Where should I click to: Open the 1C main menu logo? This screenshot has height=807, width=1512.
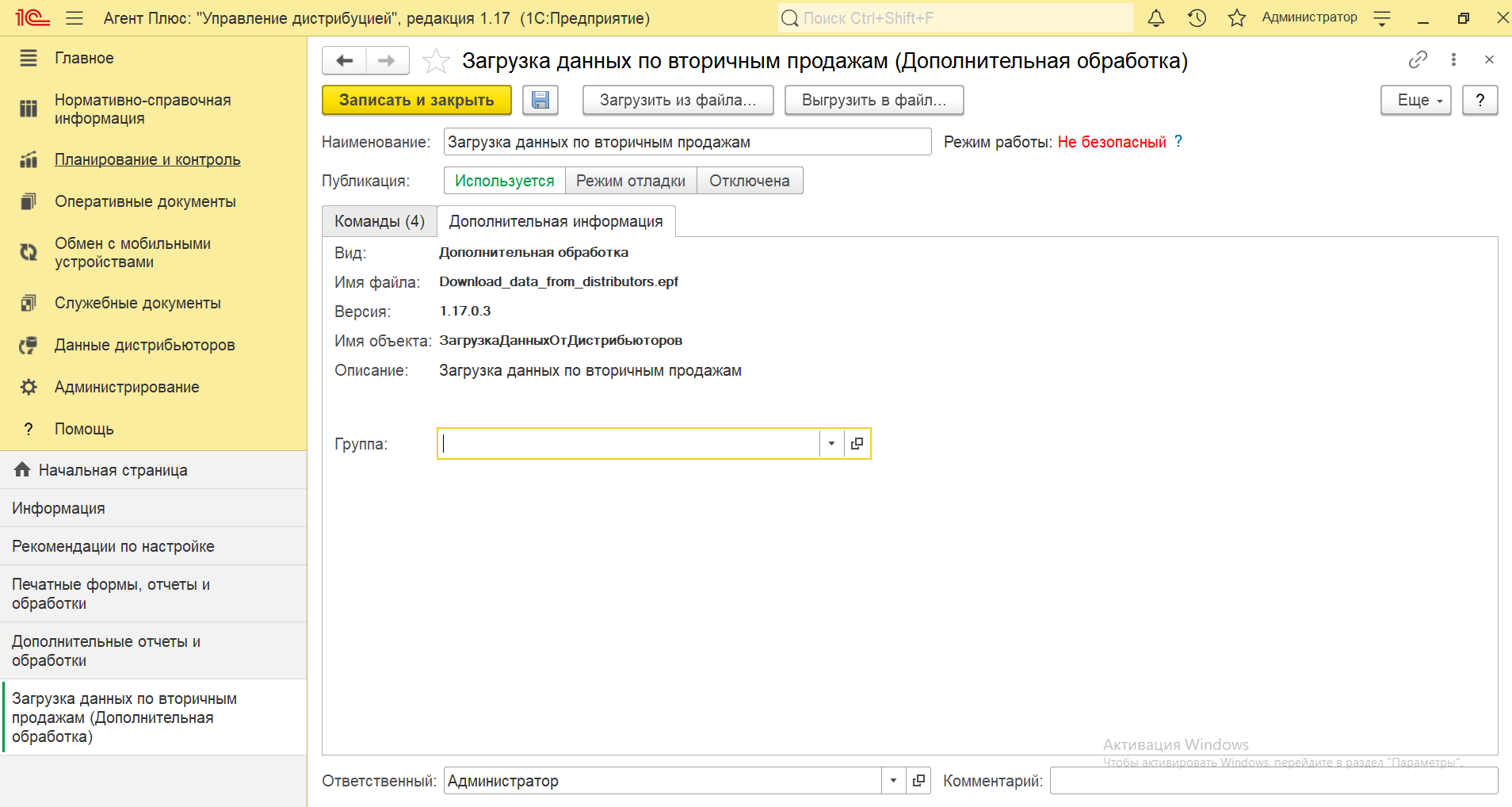(32, 17)
